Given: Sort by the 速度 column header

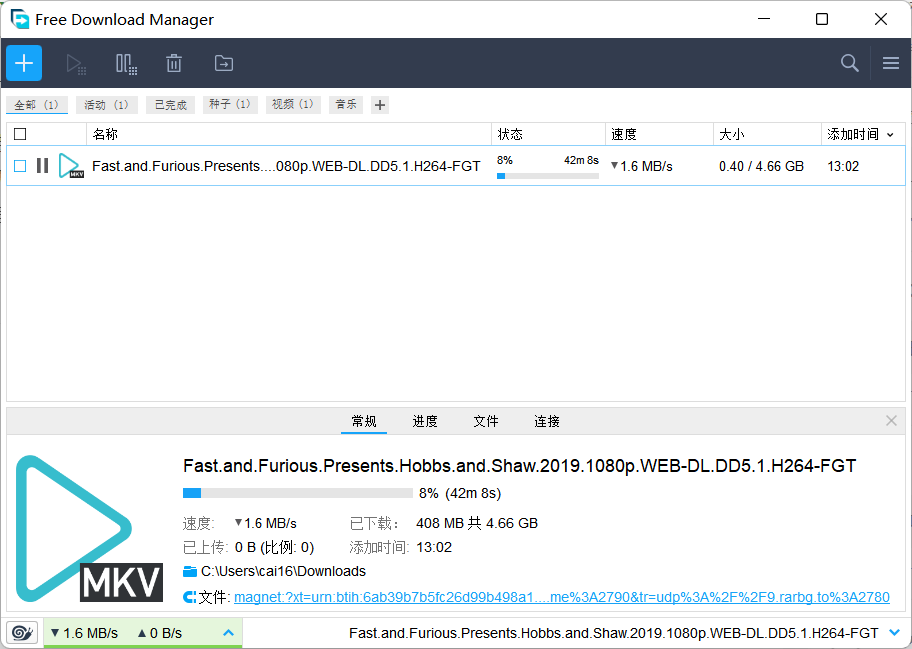Looking at the screenshot, I should pos(660,134).
